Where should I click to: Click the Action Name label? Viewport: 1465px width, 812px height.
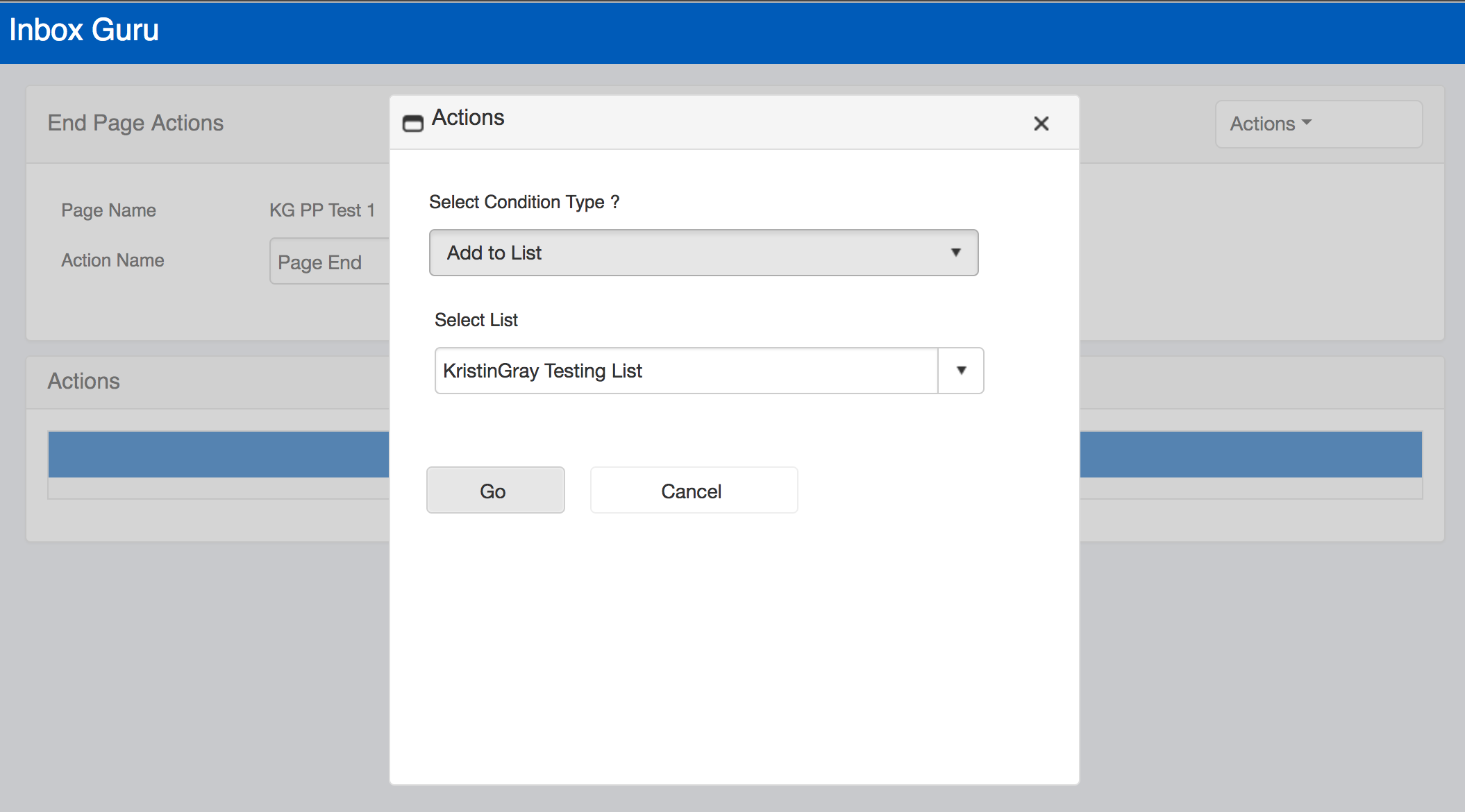click(112, 260)
